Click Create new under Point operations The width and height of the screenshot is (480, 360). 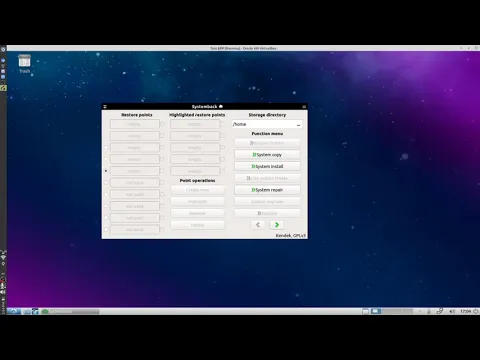[x=197, y=190]
